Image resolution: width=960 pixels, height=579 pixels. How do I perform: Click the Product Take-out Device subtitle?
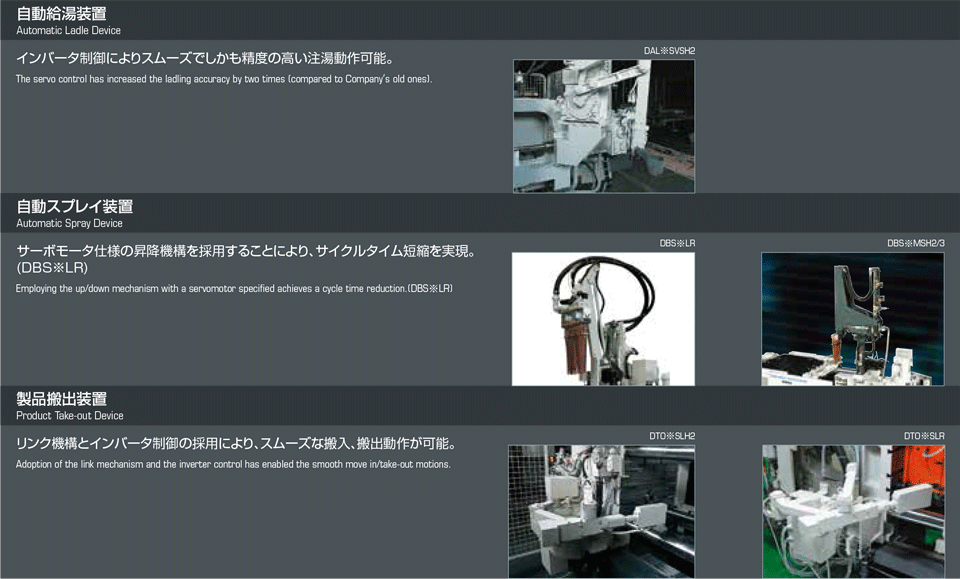(x=70, y=415)
